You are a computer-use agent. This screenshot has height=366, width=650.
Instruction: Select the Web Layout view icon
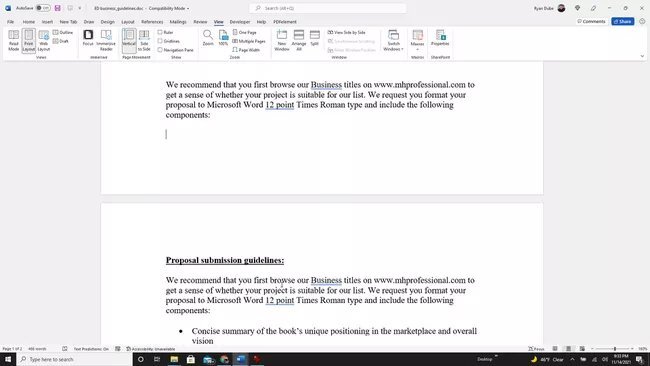44,40
